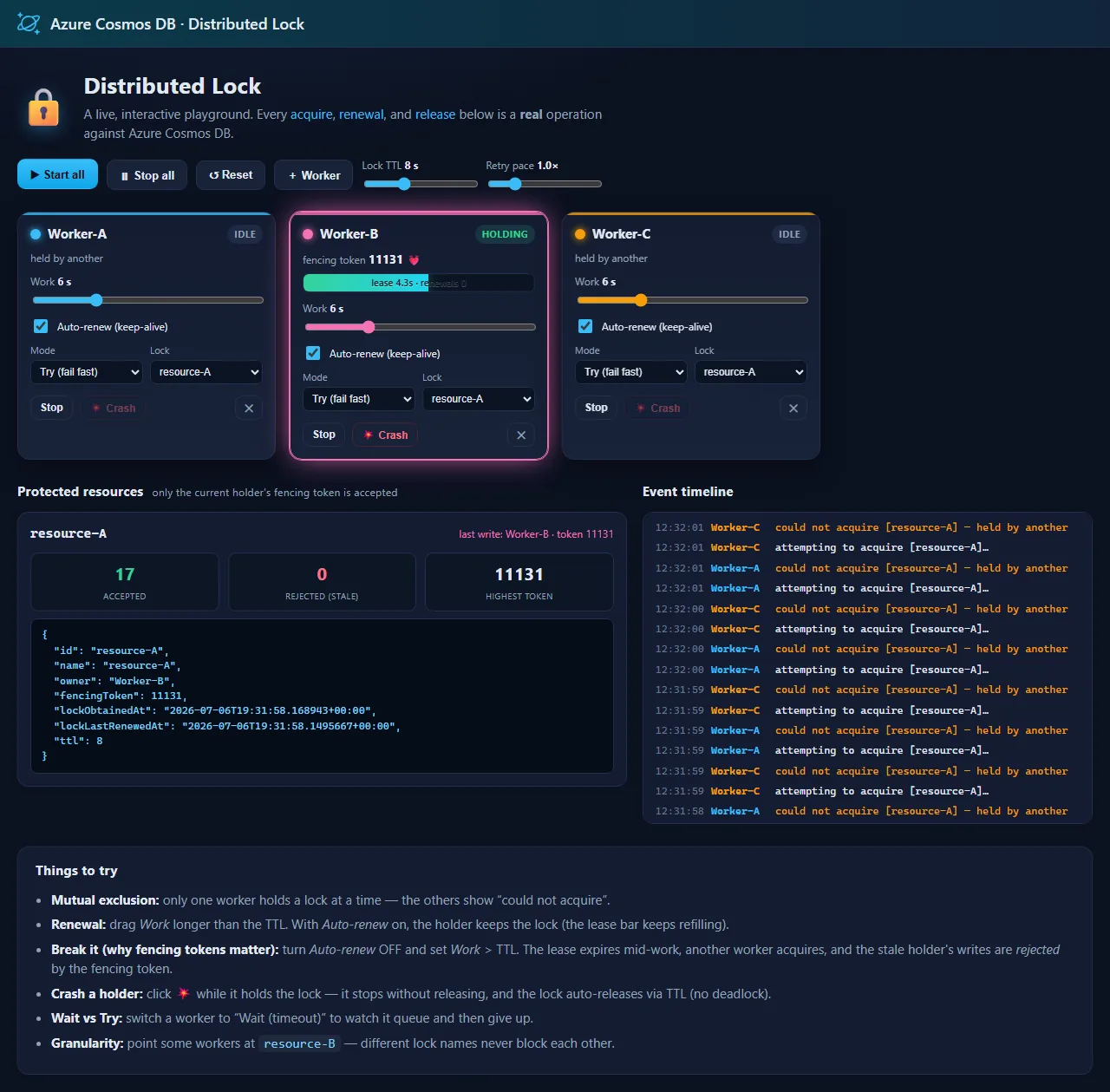Click the "Wait vs Try:" tip line
Viewport: 1110px width, 1092px height.
(292, 1018)
